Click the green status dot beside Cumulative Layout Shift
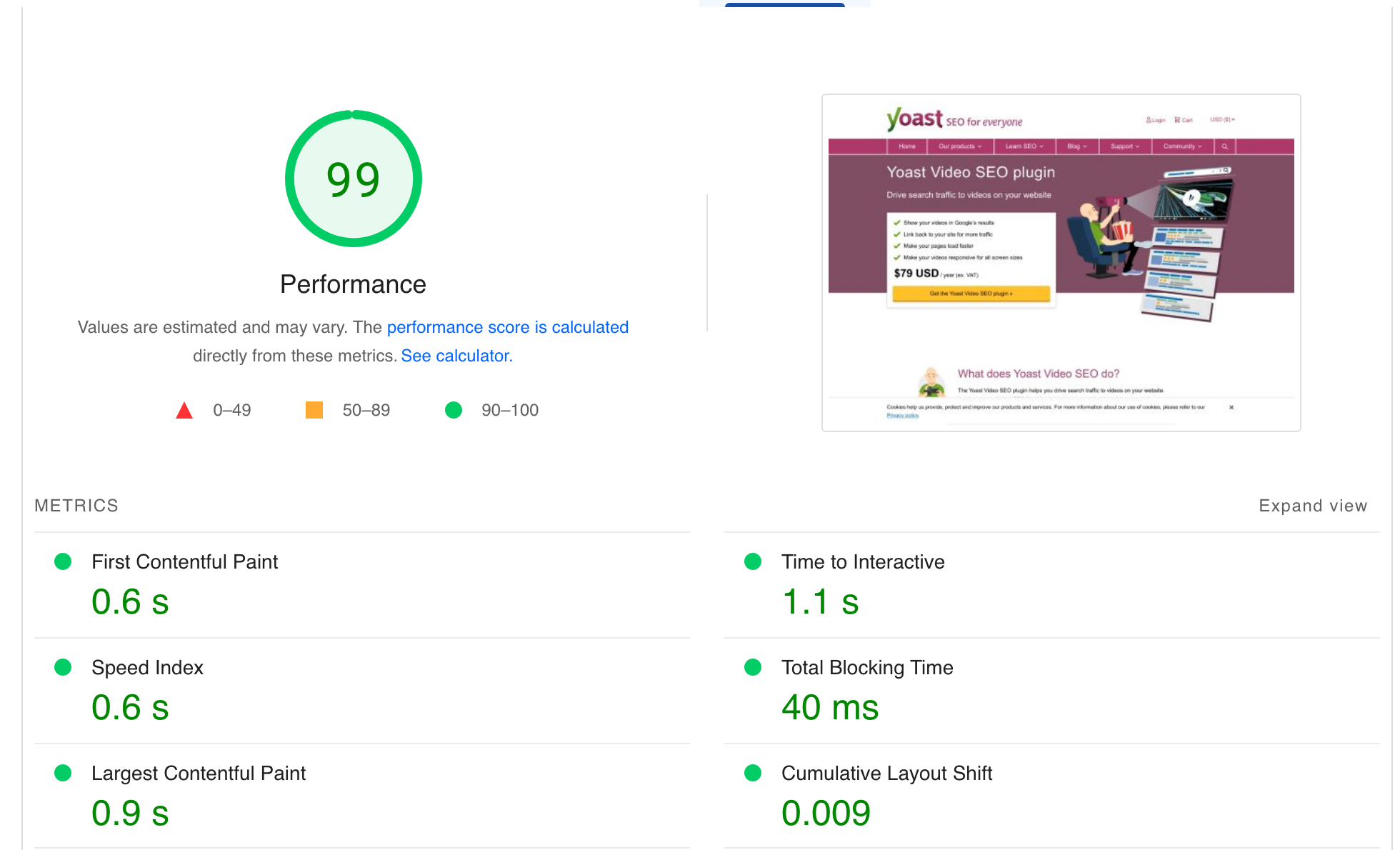The image size is (1400, 850). (753, 774)
